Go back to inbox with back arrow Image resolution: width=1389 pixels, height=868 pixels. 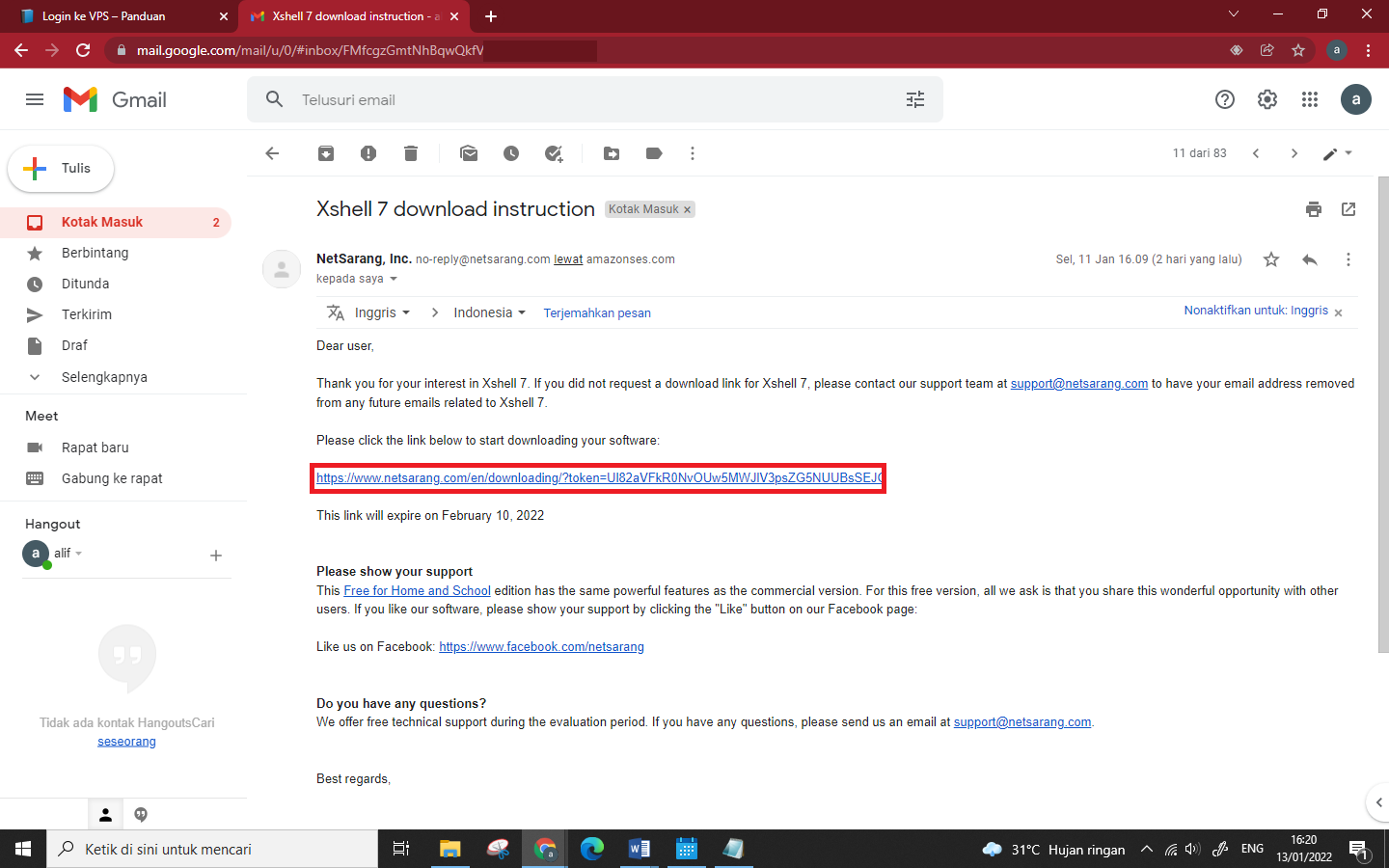pyautogui.click(x=272, y=153)
